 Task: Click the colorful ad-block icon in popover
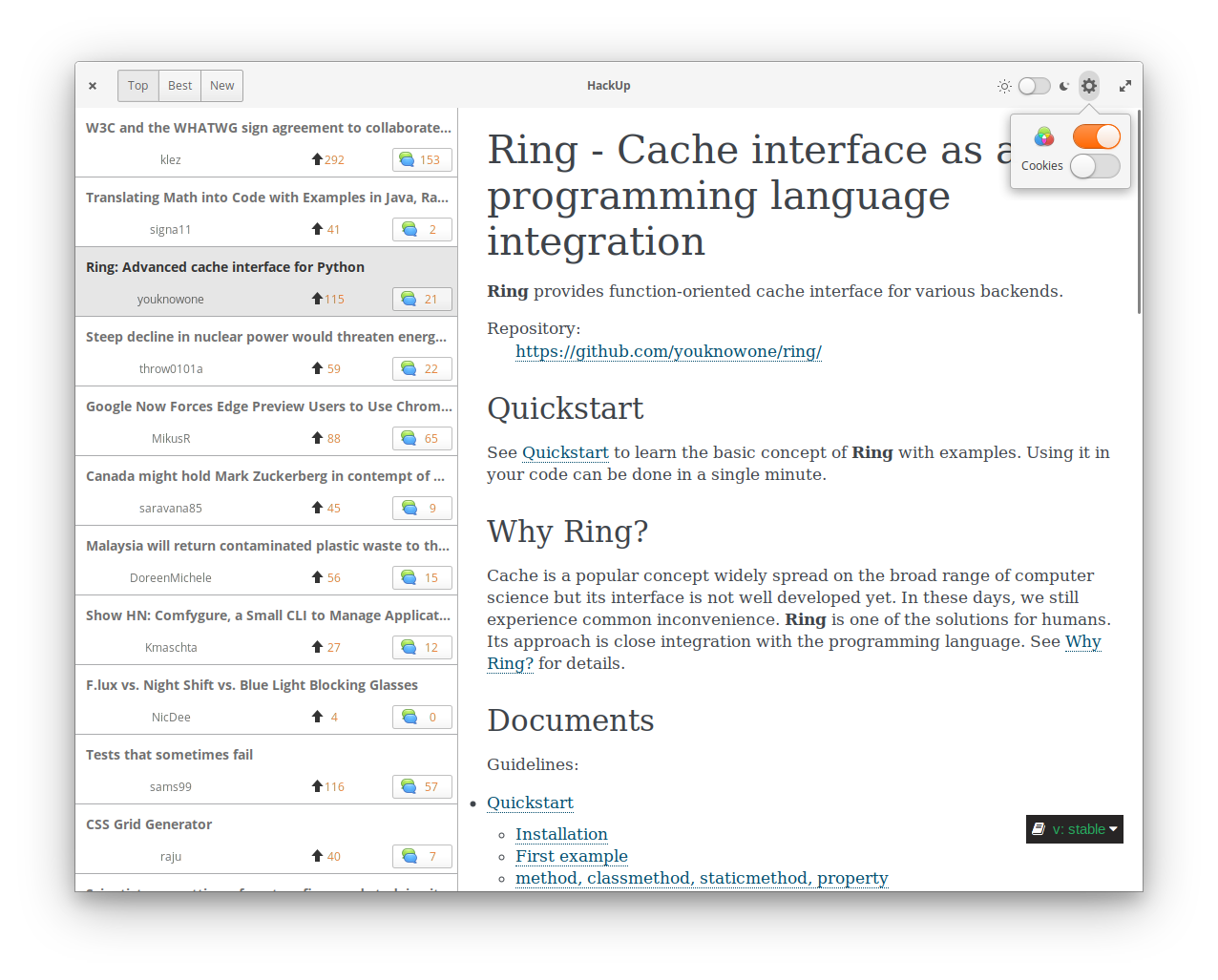tap(1044, 136)
